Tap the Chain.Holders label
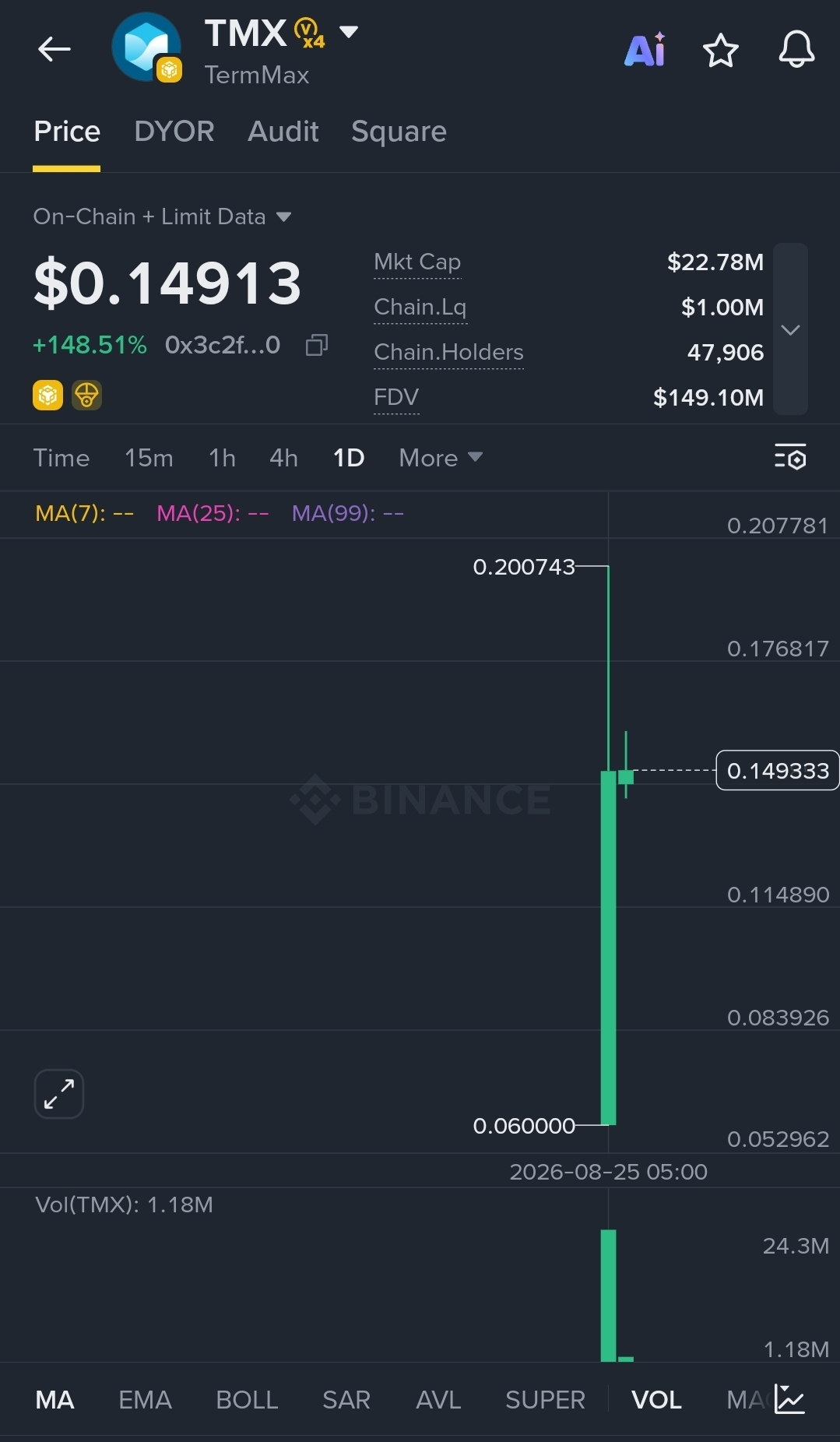 click(x=448, y=353)
